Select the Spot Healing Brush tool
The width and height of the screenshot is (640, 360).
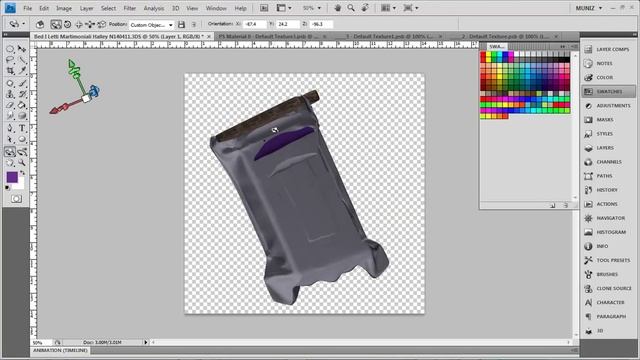[10, 83]
